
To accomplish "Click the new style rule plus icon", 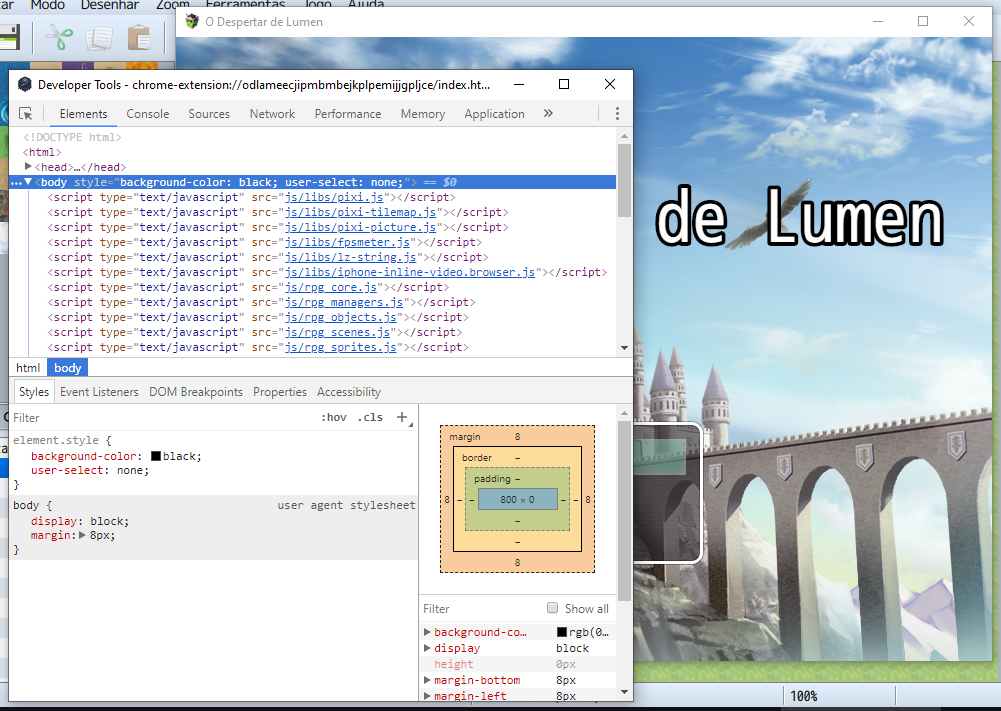I will 402,417.
